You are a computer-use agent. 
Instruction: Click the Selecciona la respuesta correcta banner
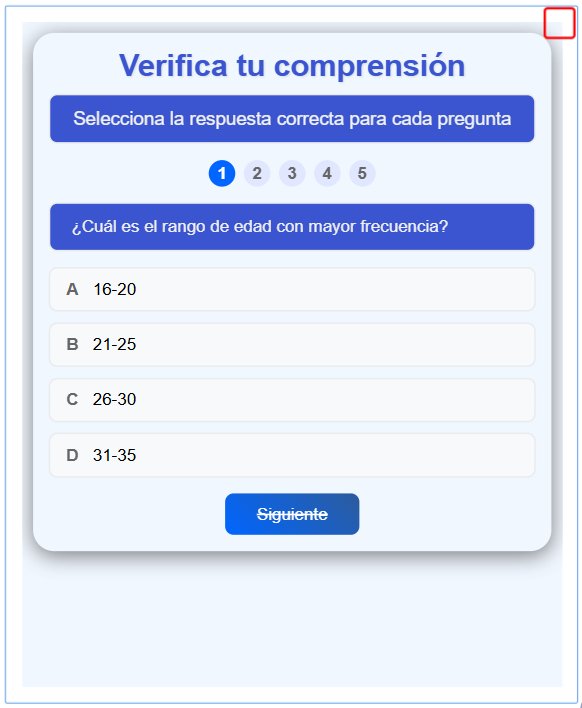[x=292, y=119]
